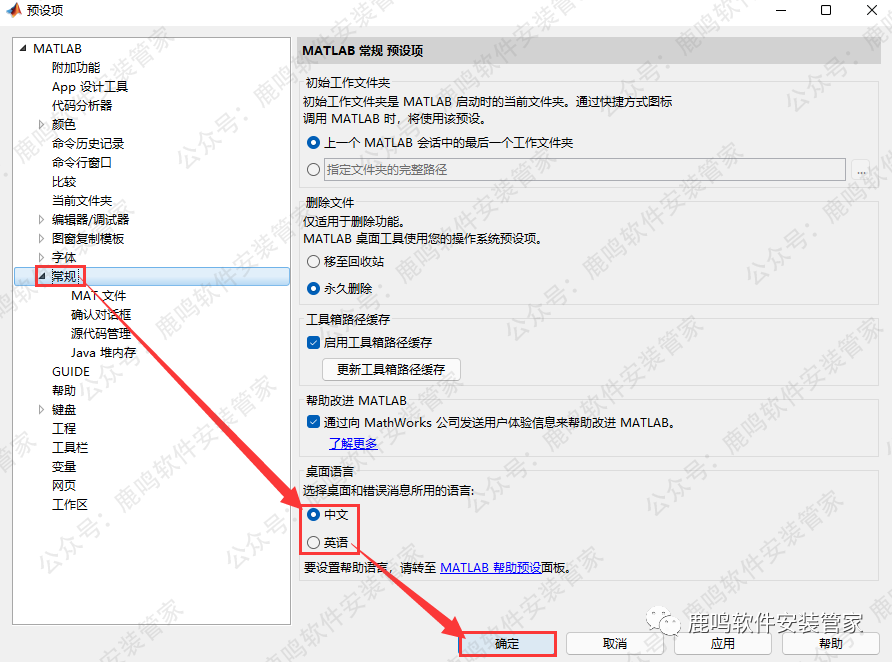Click the 指定文件夹的完整路径 input field
The height and width of the screenshot is (662, 892).
[584, 169]
